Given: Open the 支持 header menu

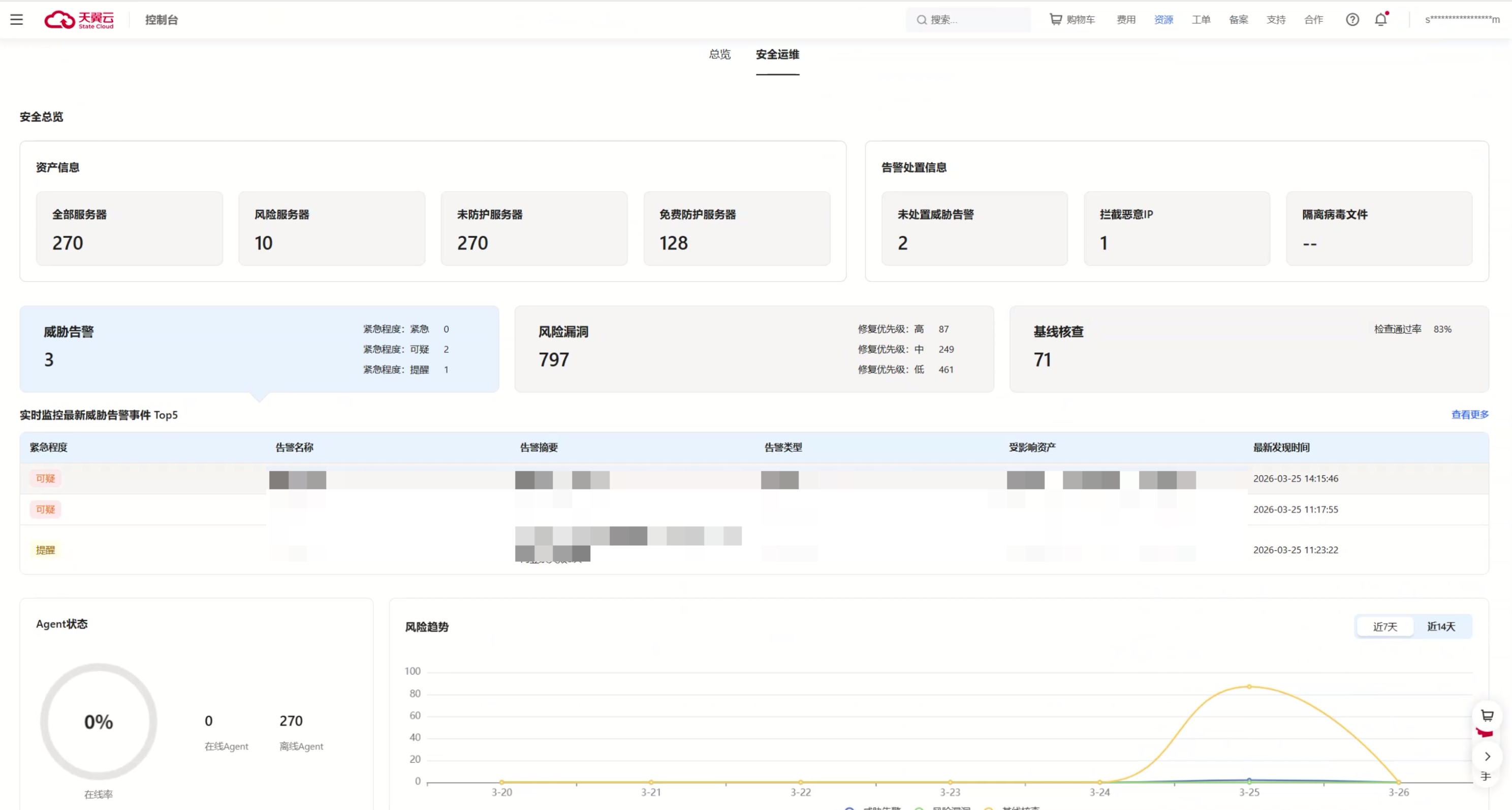Looking at the screenshot, I should click(1275, 19).
